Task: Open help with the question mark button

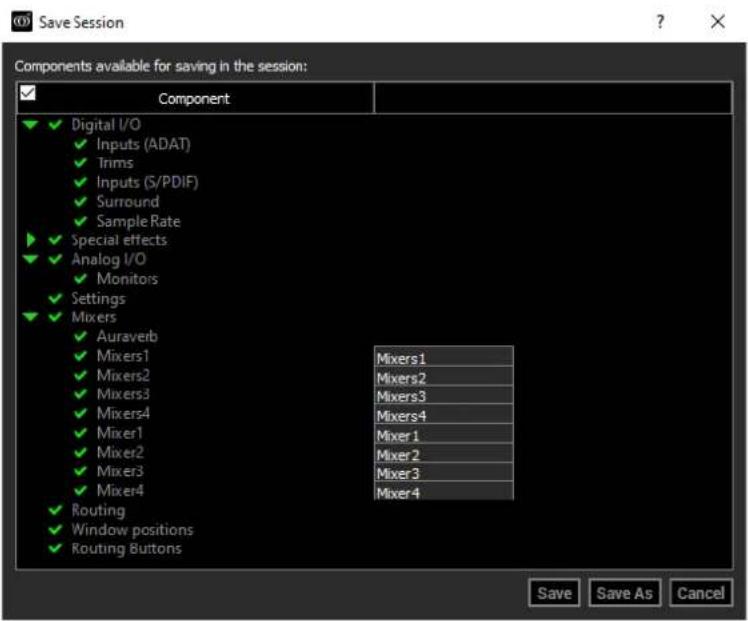Action: (660, 21)
